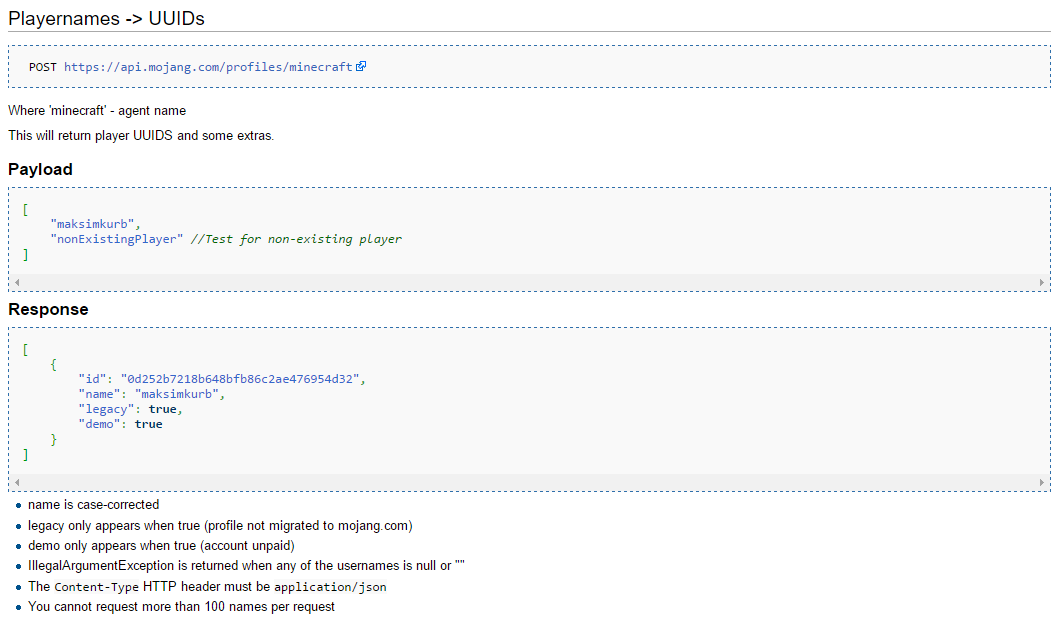Click the Content-Type code text in bullet list
Viewport: 1064px width, 621px height.
(x=97, y=587)
